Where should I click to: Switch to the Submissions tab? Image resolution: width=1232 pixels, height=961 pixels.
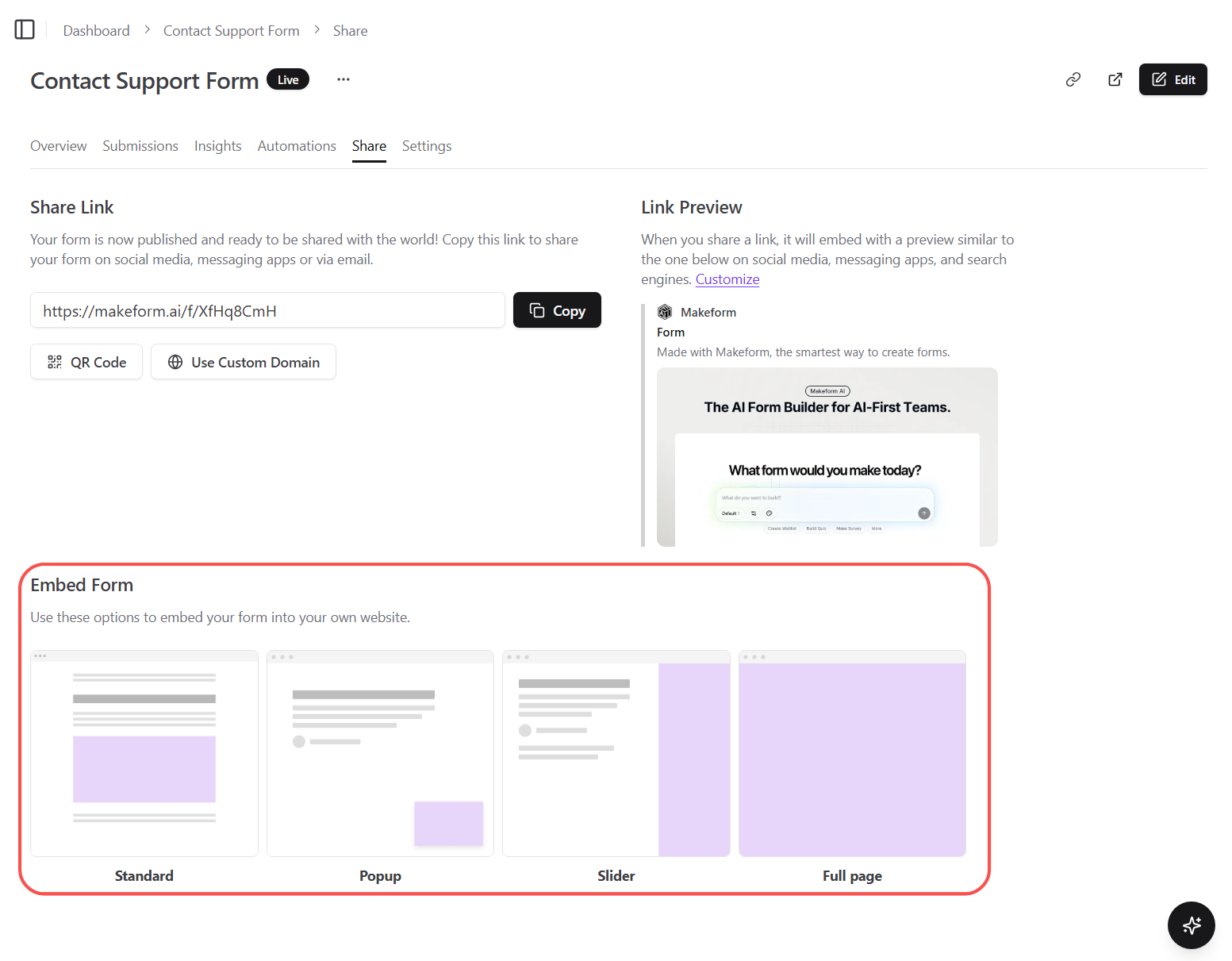pos(140,146)
